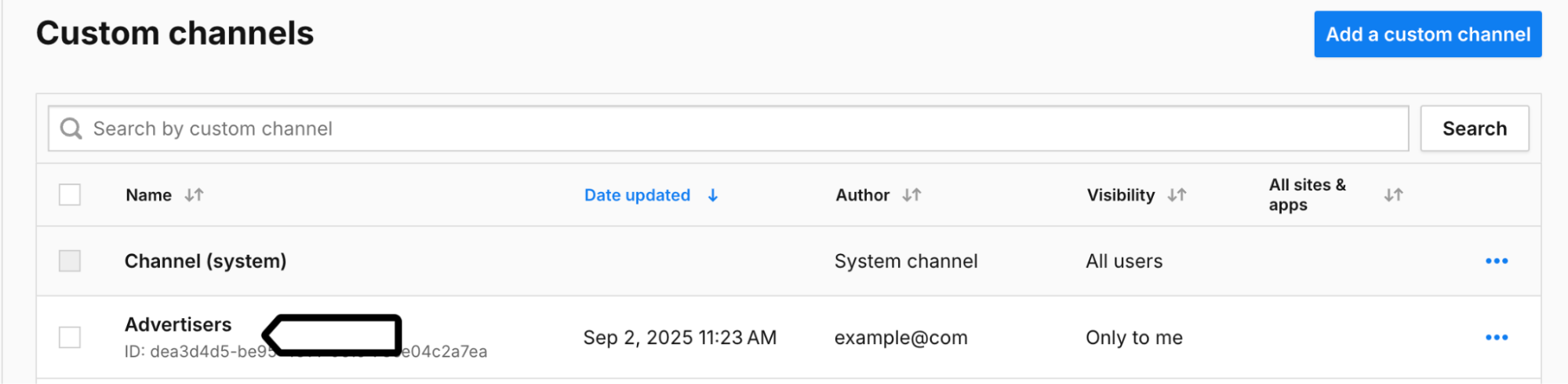This screenshot has width=1568, height=384.
Task: Select the Advertisers row checkbox
Action: coord(70,338)
